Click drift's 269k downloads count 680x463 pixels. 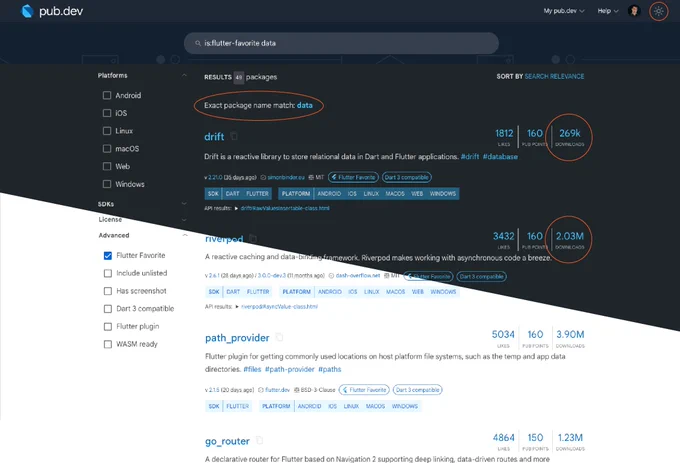(569, 134)
